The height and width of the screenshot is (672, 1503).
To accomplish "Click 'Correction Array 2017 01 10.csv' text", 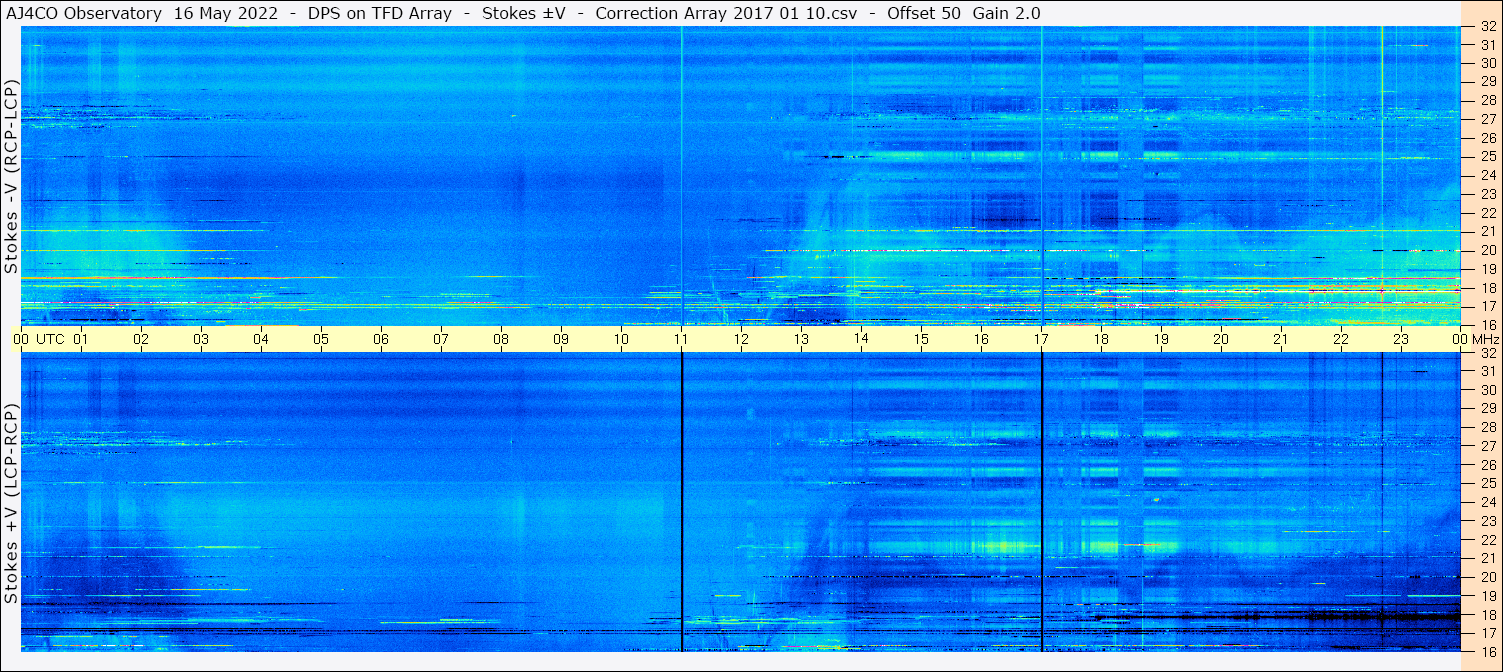I will pyautogui.click(x=725, y=13).
